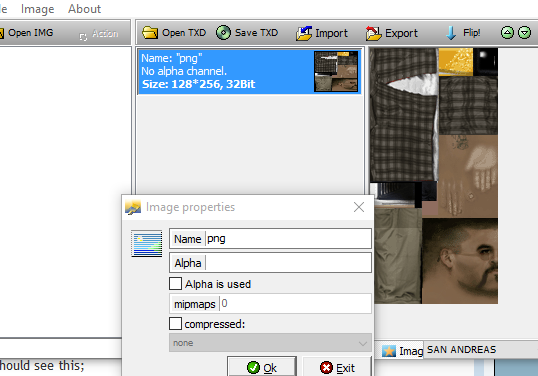Open the Image menu
The height and width of the screenshot is (376, 538).
[37, 9]
